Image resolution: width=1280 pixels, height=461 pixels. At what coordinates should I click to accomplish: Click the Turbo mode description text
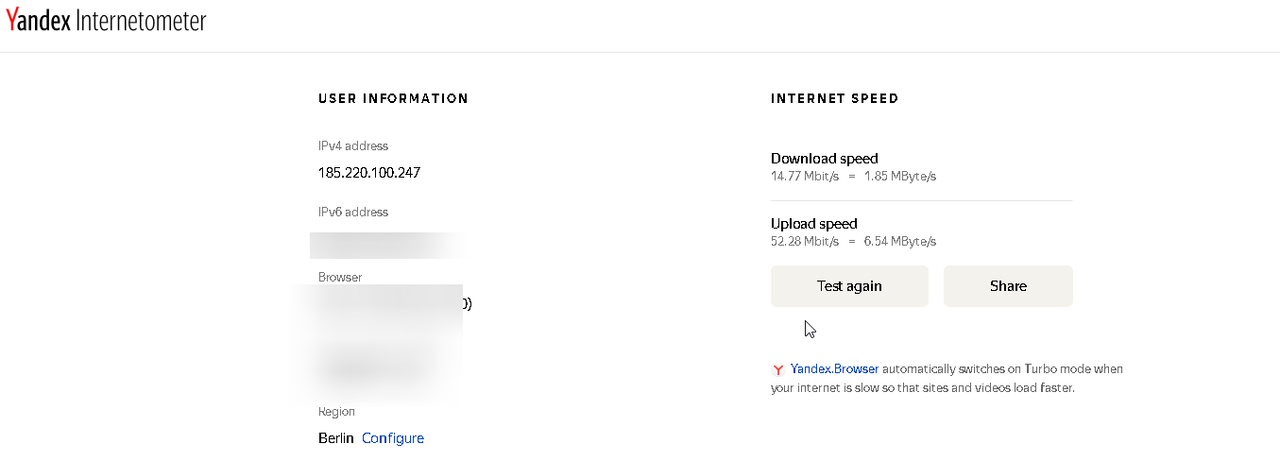click(947, 378)
